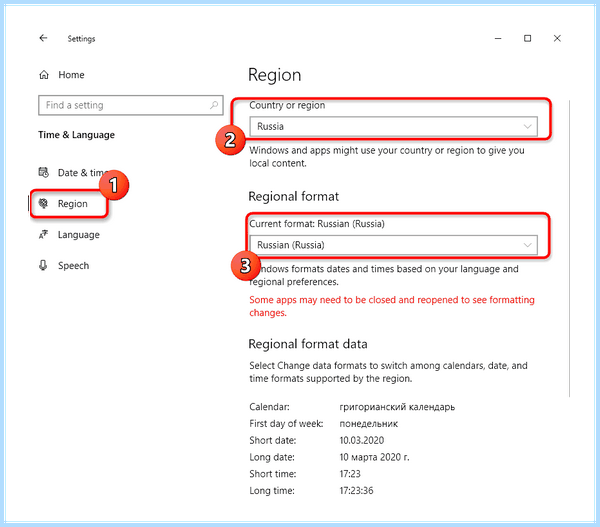Viewport: 600px width, 527px height.
Task: Click the red 'Some apps may need' warning text
Action: click(x=392, y=306)
